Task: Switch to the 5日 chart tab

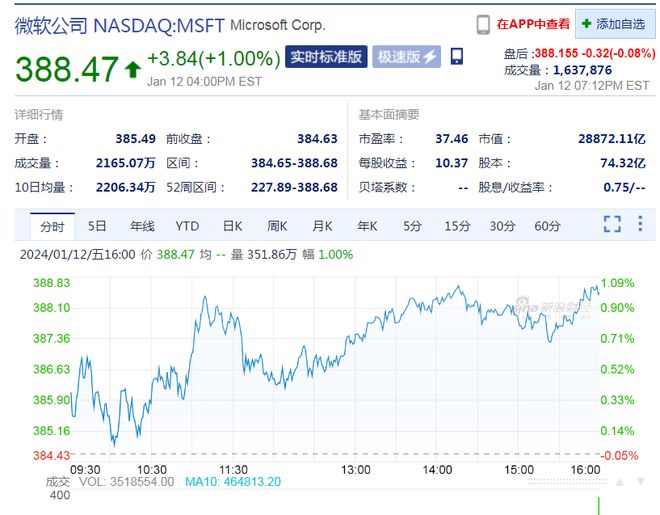Action: [x=97, y=226]
